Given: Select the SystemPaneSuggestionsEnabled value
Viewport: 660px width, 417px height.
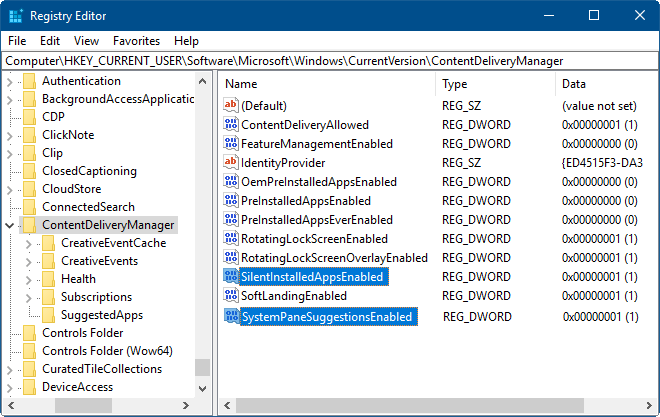Looking at the screenshot, I should pos(327,317).
